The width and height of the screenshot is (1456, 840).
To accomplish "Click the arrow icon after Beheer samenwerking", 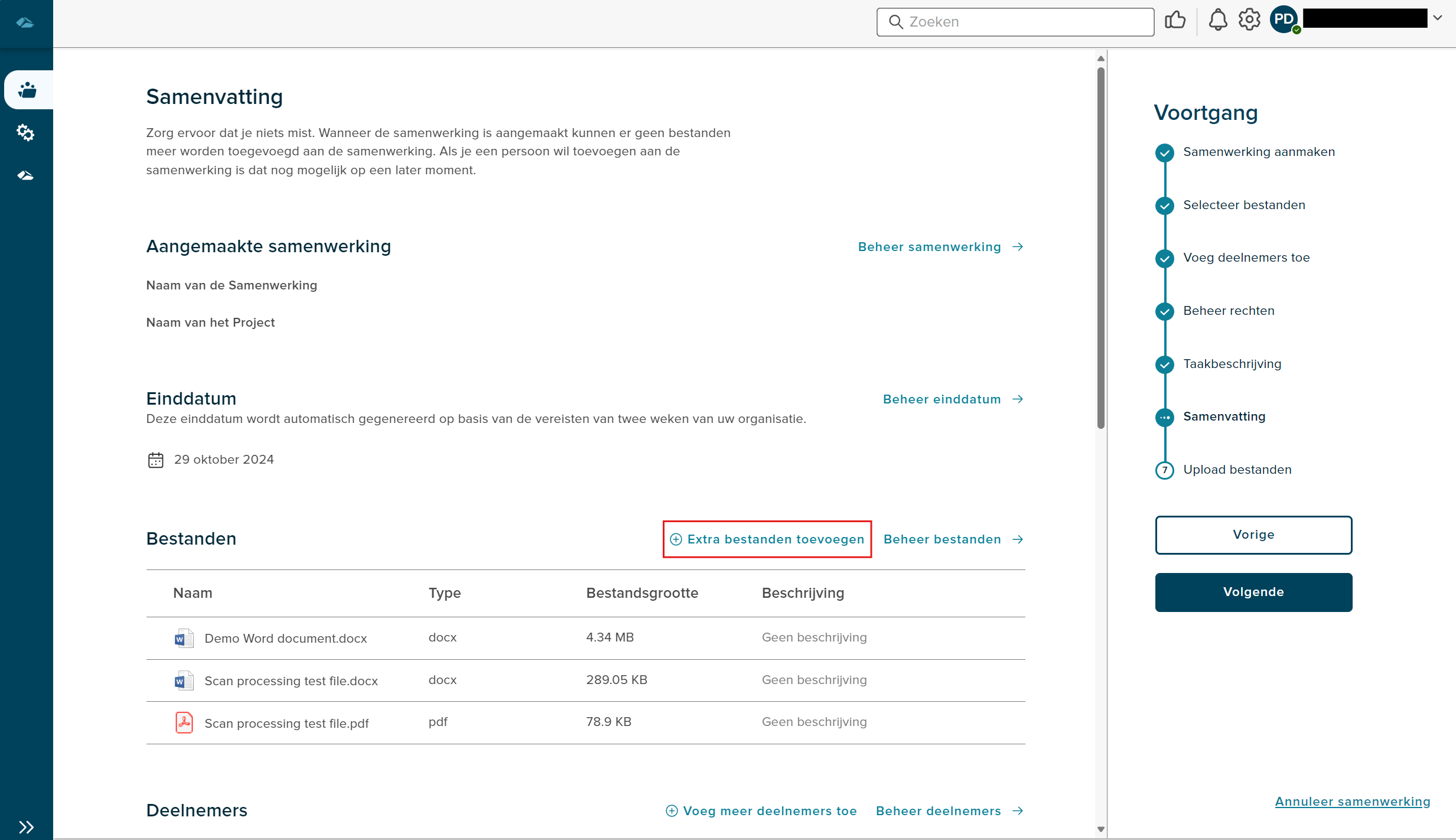I will point(1018,247).
